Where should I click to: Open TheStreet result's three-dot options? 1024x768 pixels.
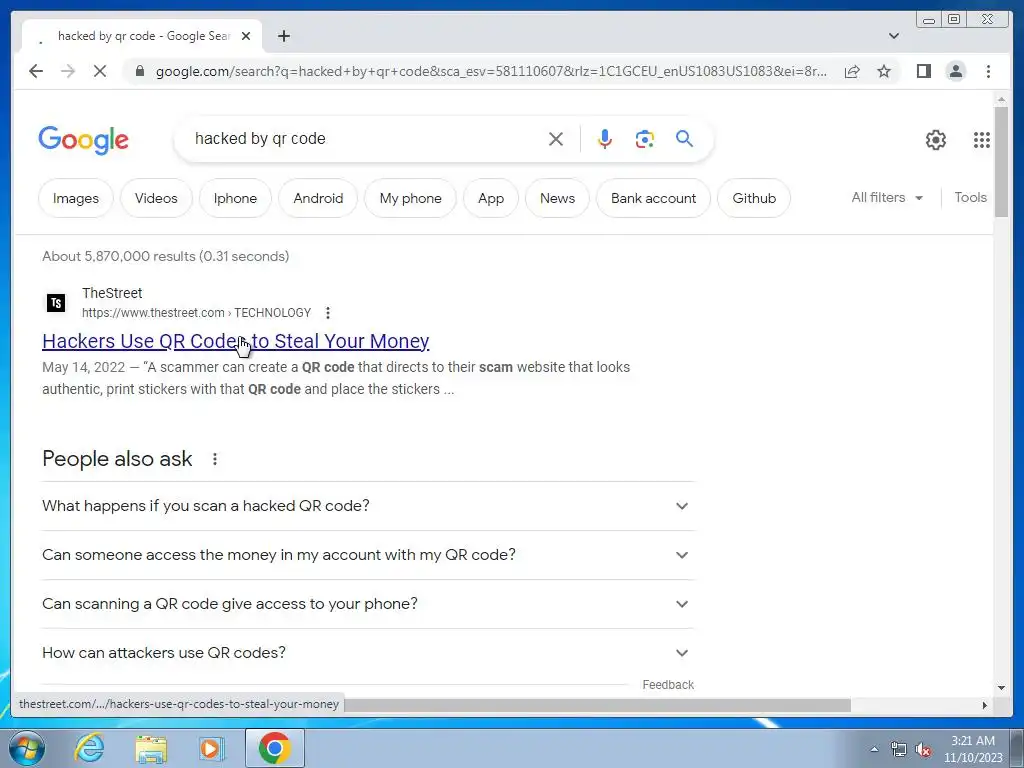click(x=328, y=313)
